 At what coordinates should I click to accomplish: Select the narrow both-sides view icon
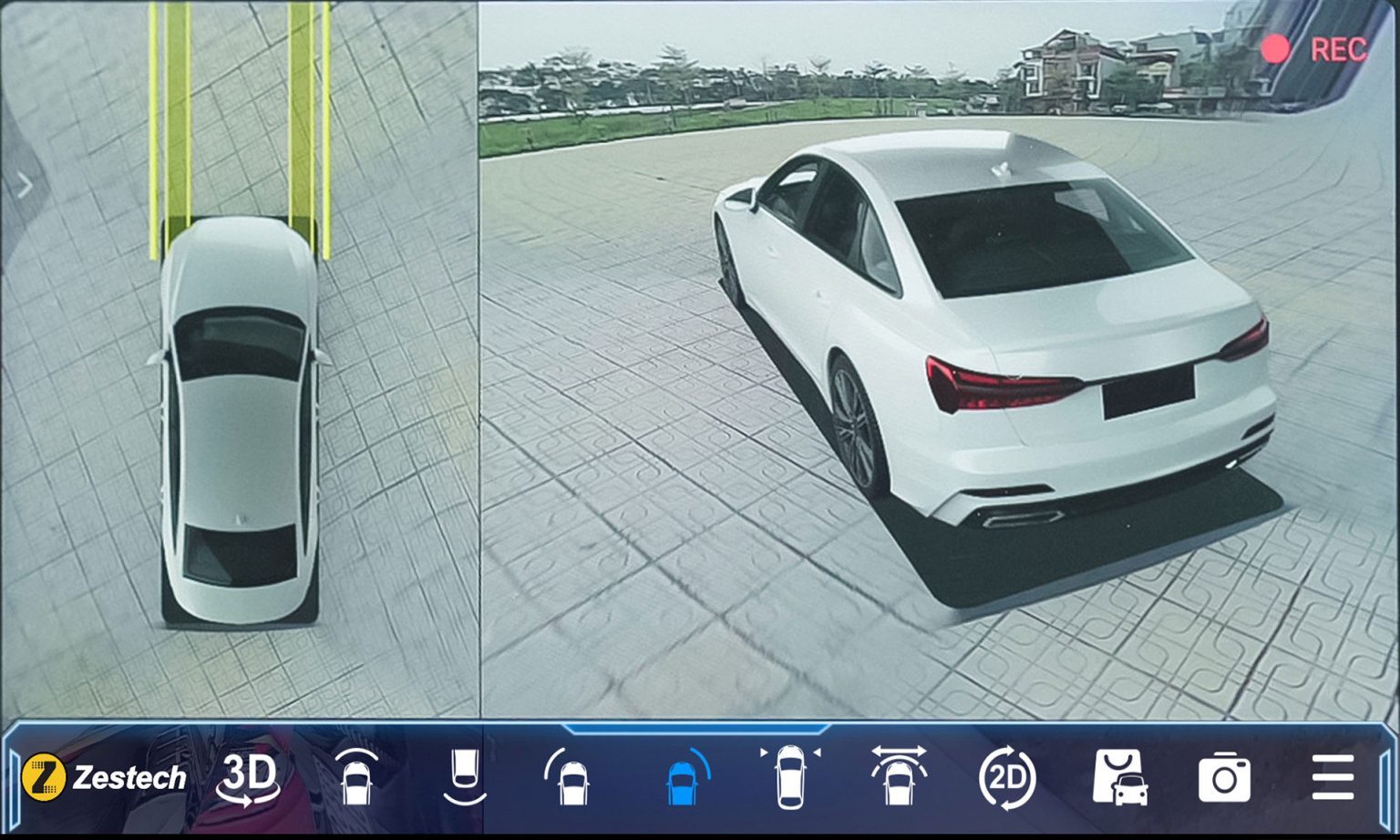[790, 778]
